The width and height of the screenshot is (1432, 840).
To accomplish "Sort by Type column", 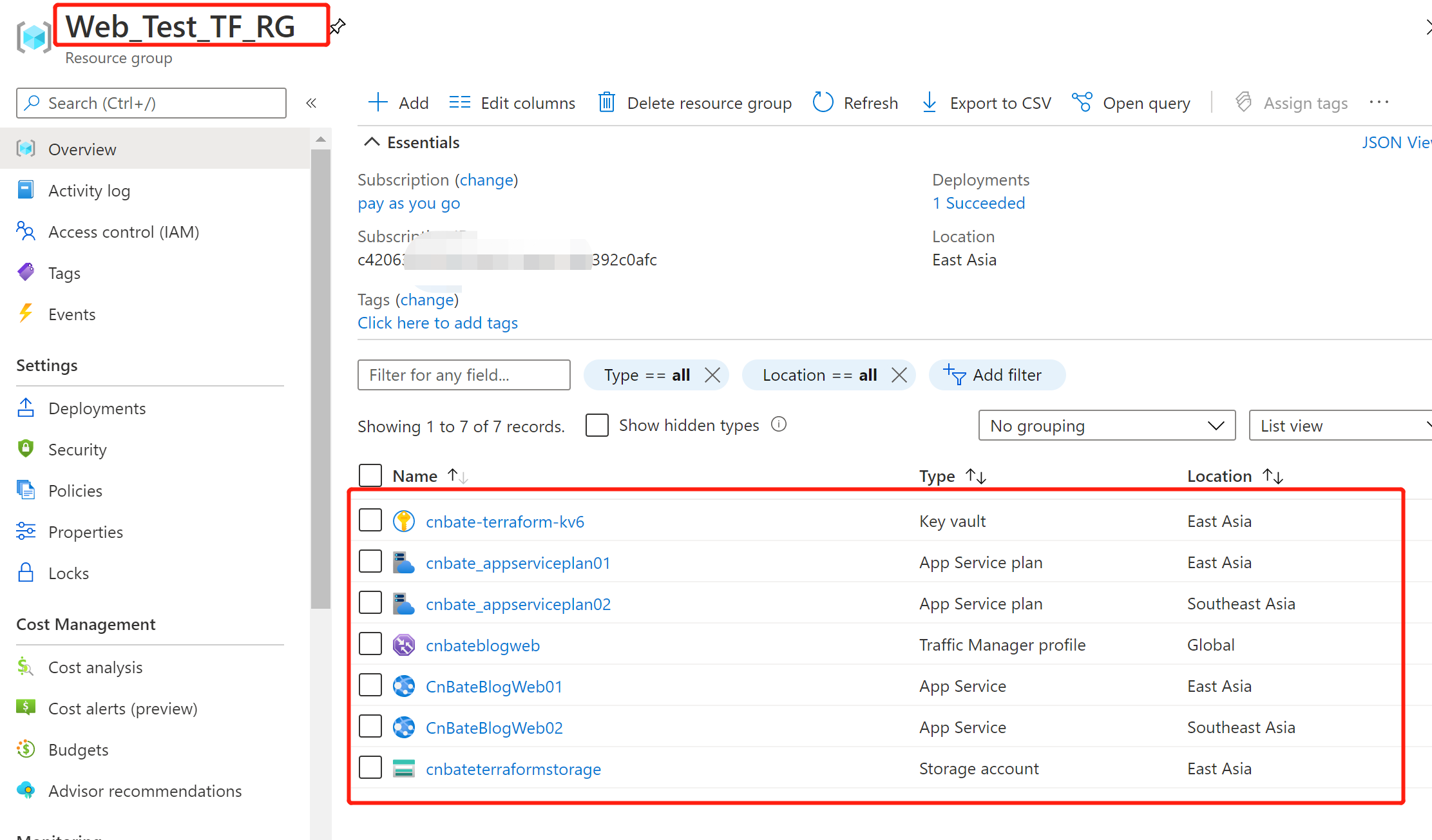I will 952,476.
